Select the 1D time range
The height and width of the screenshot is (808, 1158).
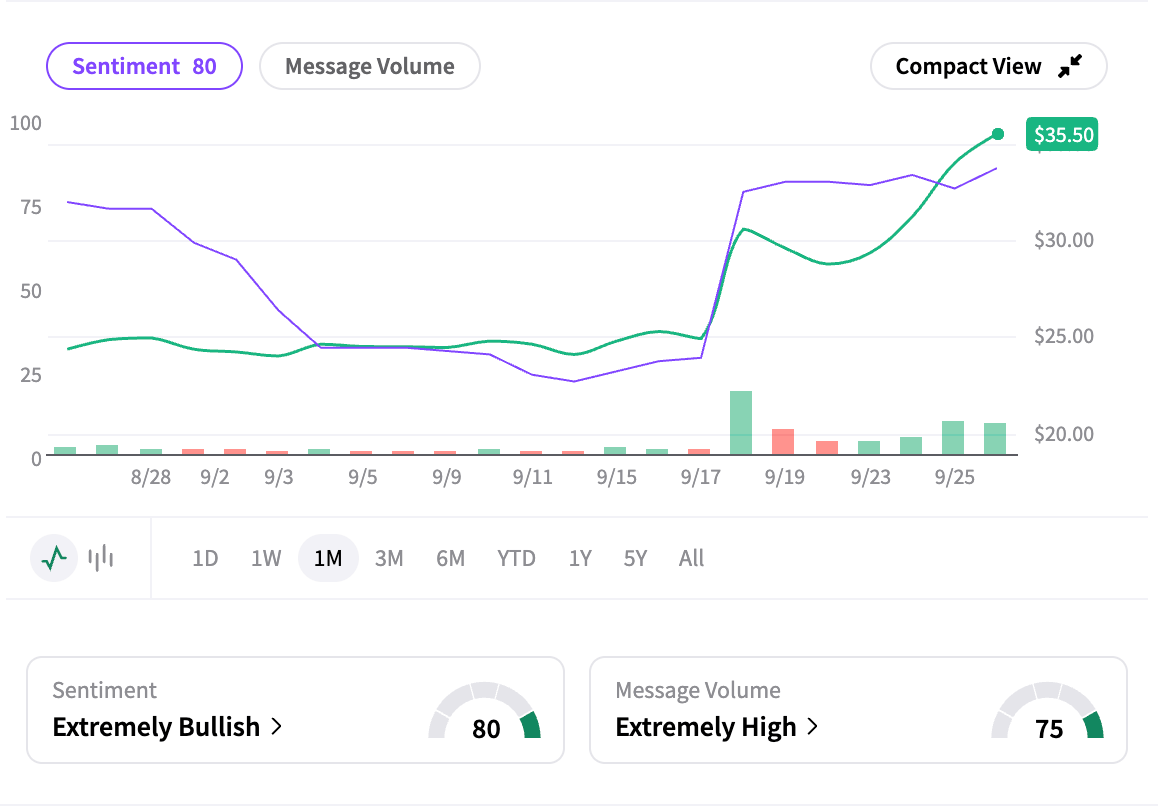205,558
